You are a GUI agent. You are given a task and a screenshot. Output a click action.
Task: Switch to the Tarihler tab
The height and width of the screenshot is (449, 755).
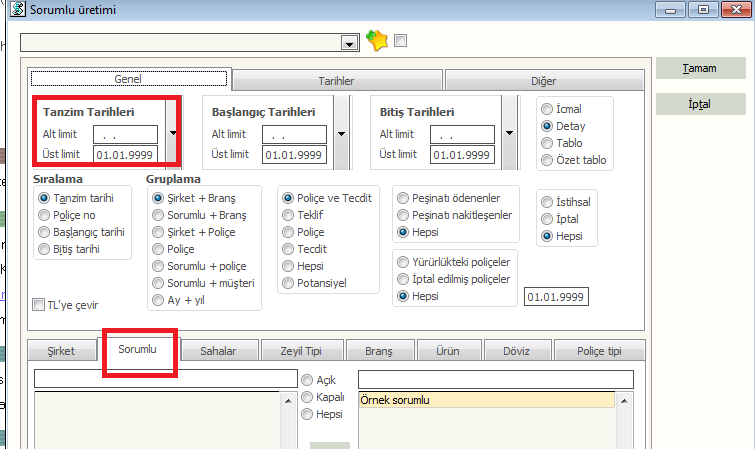click(x=336, y=81)
